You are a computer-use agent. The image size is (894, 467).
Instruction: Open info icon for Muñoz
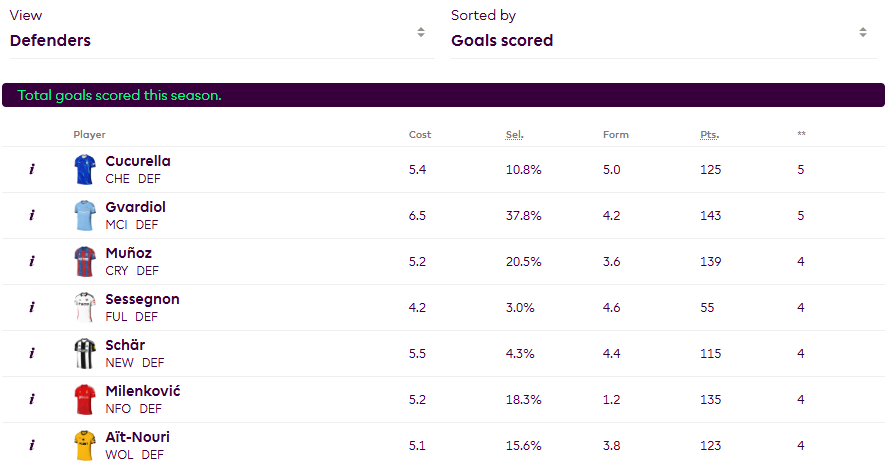31,262
